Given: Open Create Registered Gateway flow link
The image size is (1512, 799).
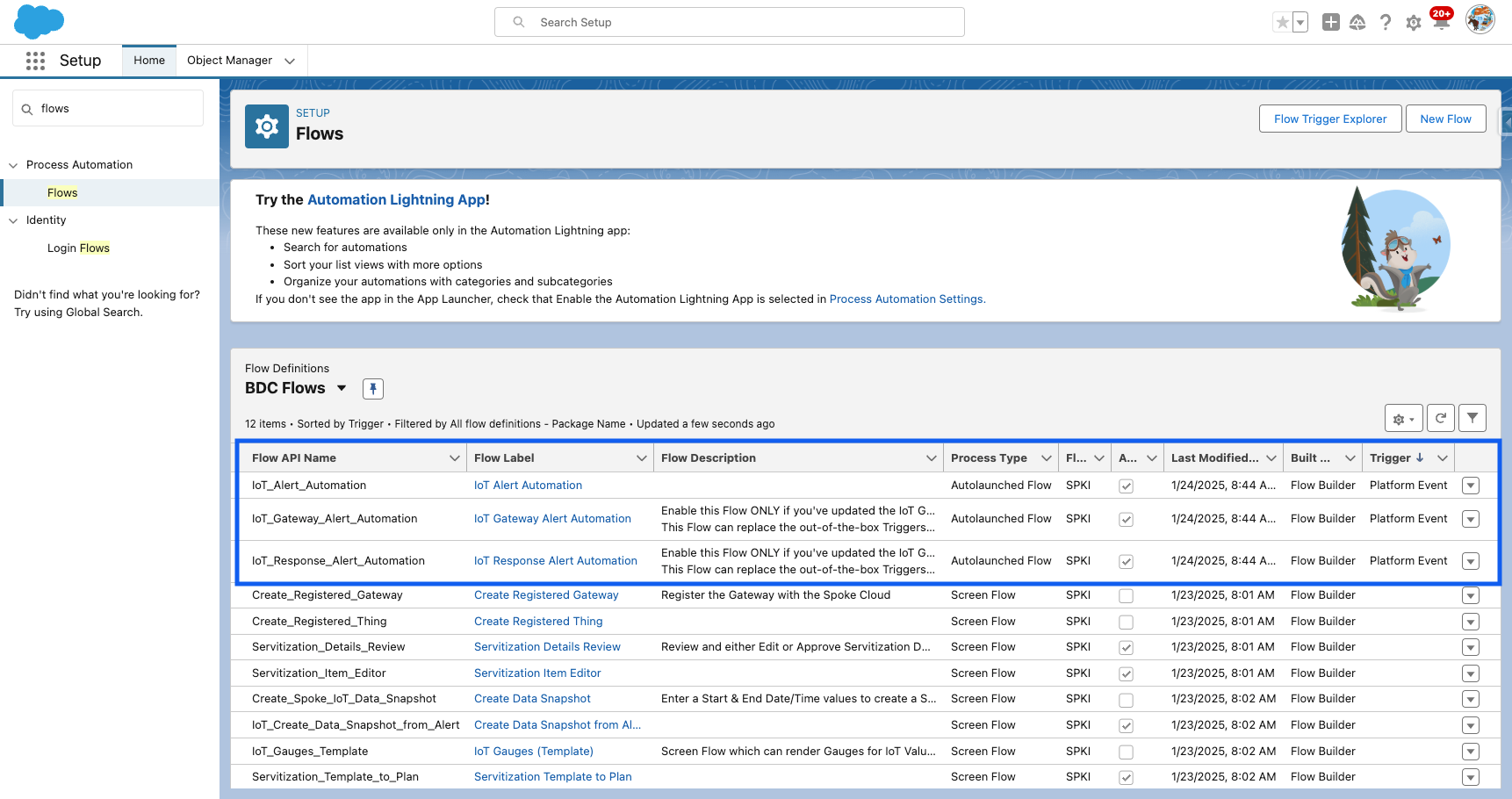Looking at the screenshot, I should (x=546, y=595).
